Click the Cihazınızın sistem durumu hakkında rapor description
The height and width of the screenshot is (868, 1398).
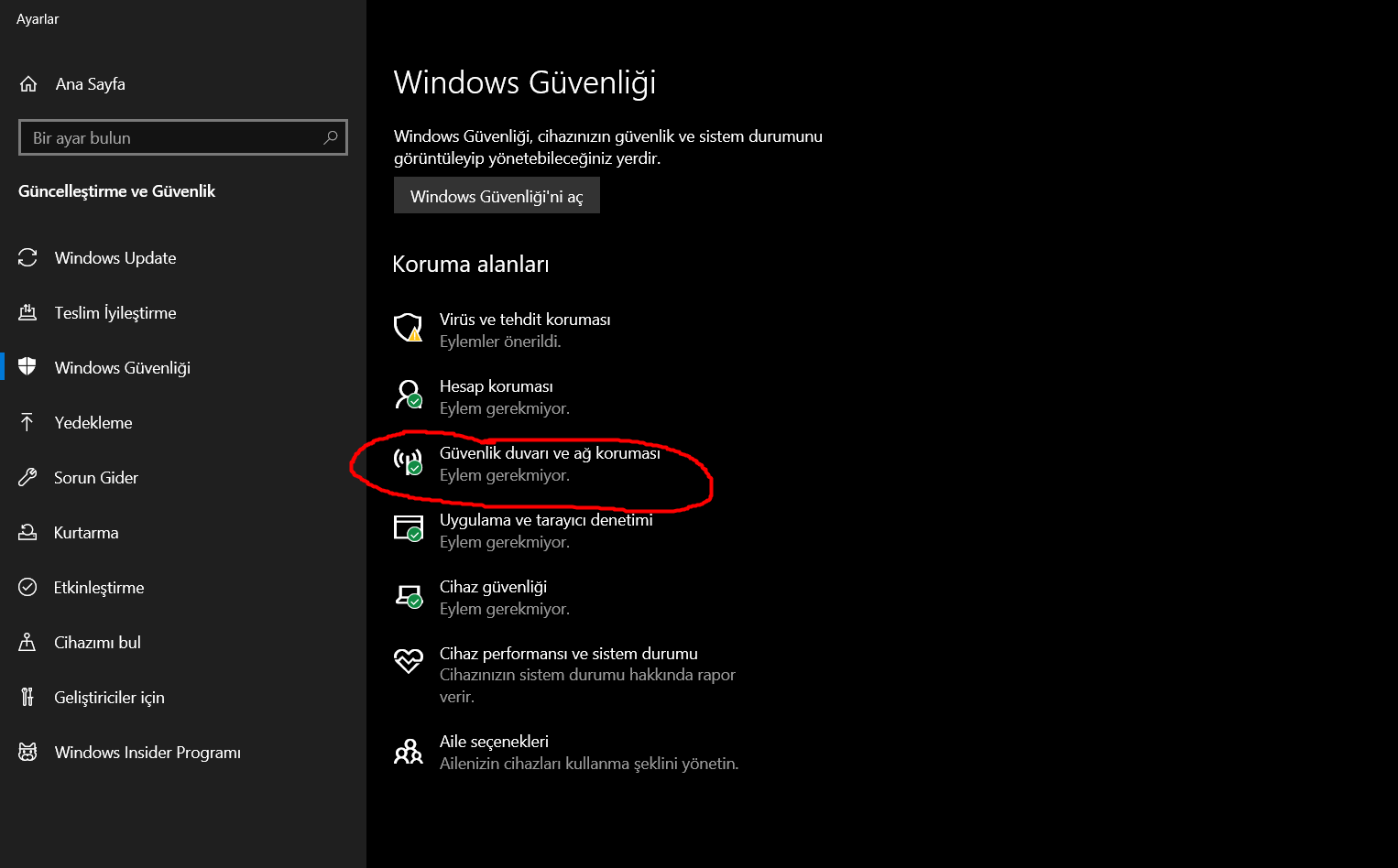587,686
